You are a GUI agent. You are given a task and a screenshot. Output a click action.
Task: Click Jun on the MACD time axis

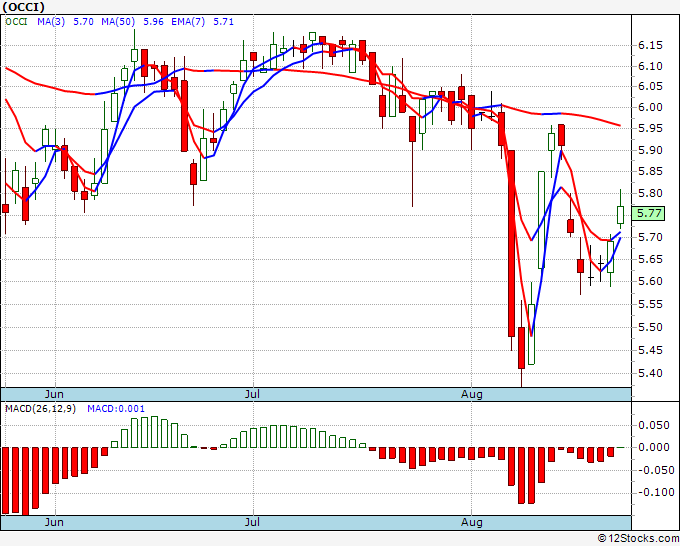[54, 522]
